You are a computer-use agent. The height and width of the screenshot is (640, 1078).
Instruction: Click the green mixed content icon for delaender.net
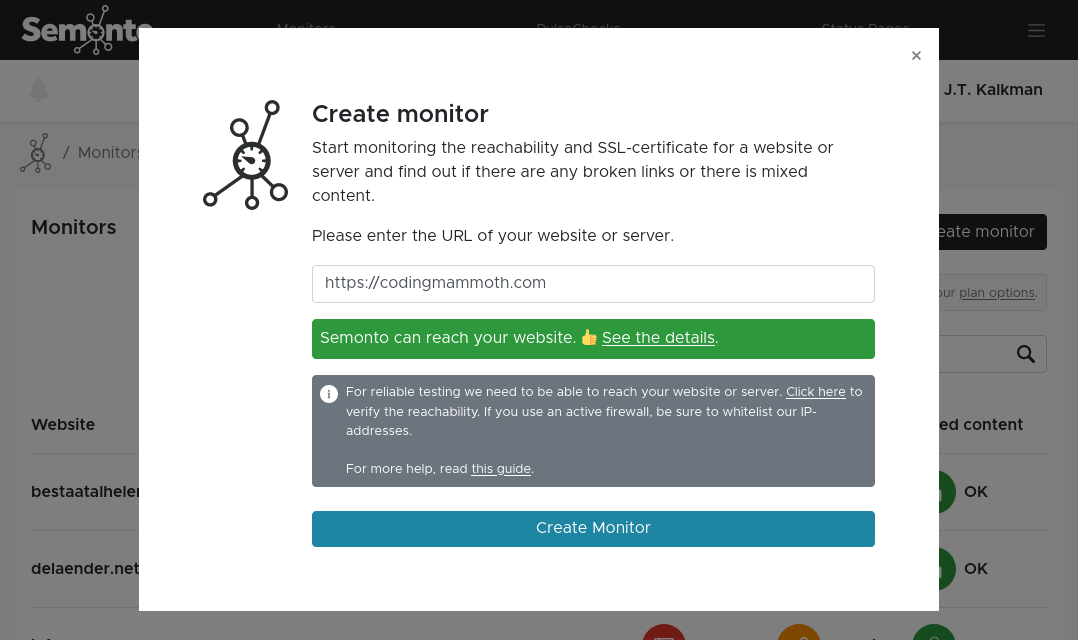pyautogui.click(x=946, y=569)
